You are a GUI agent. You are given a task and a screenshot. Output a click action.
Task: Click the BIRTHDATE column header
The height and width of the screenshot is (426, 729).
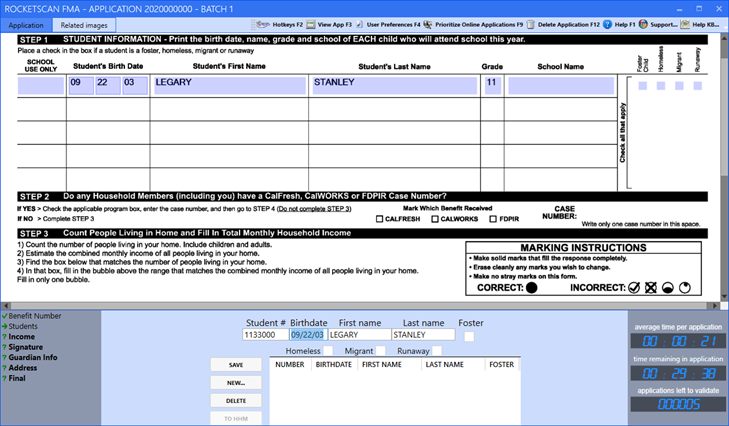point(333,365)
